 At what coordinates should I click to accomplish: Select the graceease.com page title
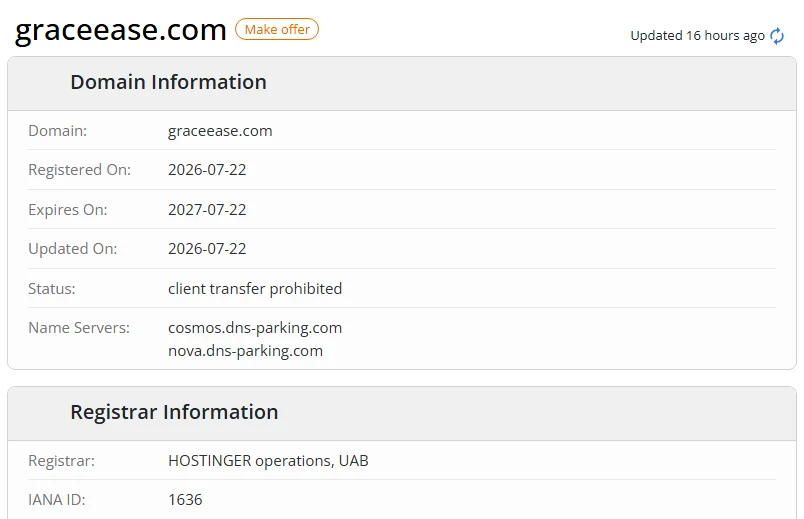[120, 30]
